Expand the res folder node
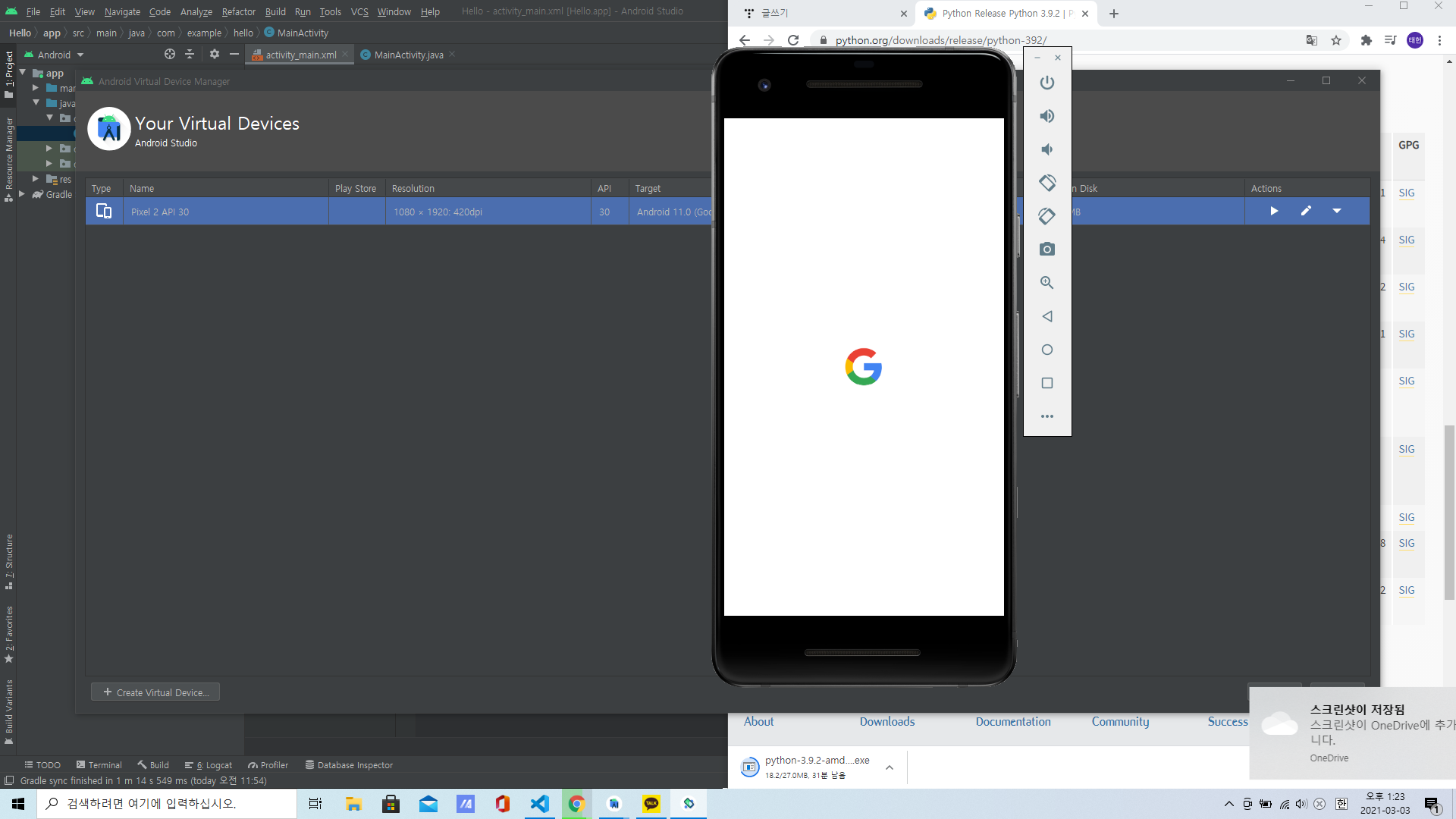The height and width of the screenshot is (819, 1456). point(36,179)
